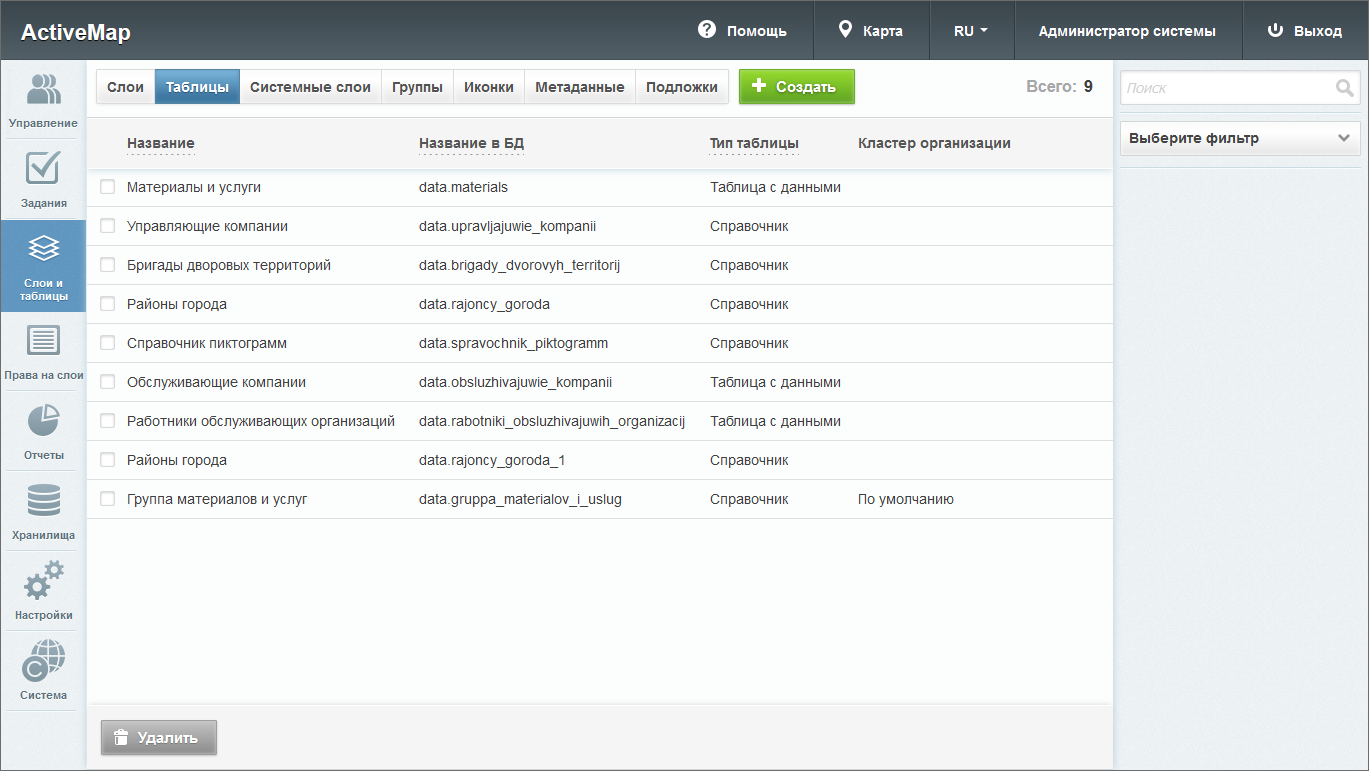Viewport: 1369px width, 771px height.
Task: Open the Отчеты pie chart icon
Action: coord(43,421)
